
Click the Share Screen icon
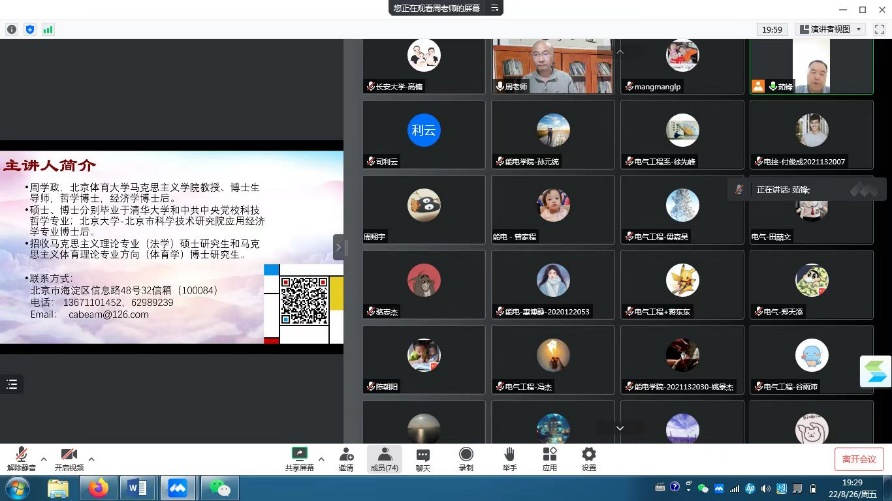tap(299, 457)
